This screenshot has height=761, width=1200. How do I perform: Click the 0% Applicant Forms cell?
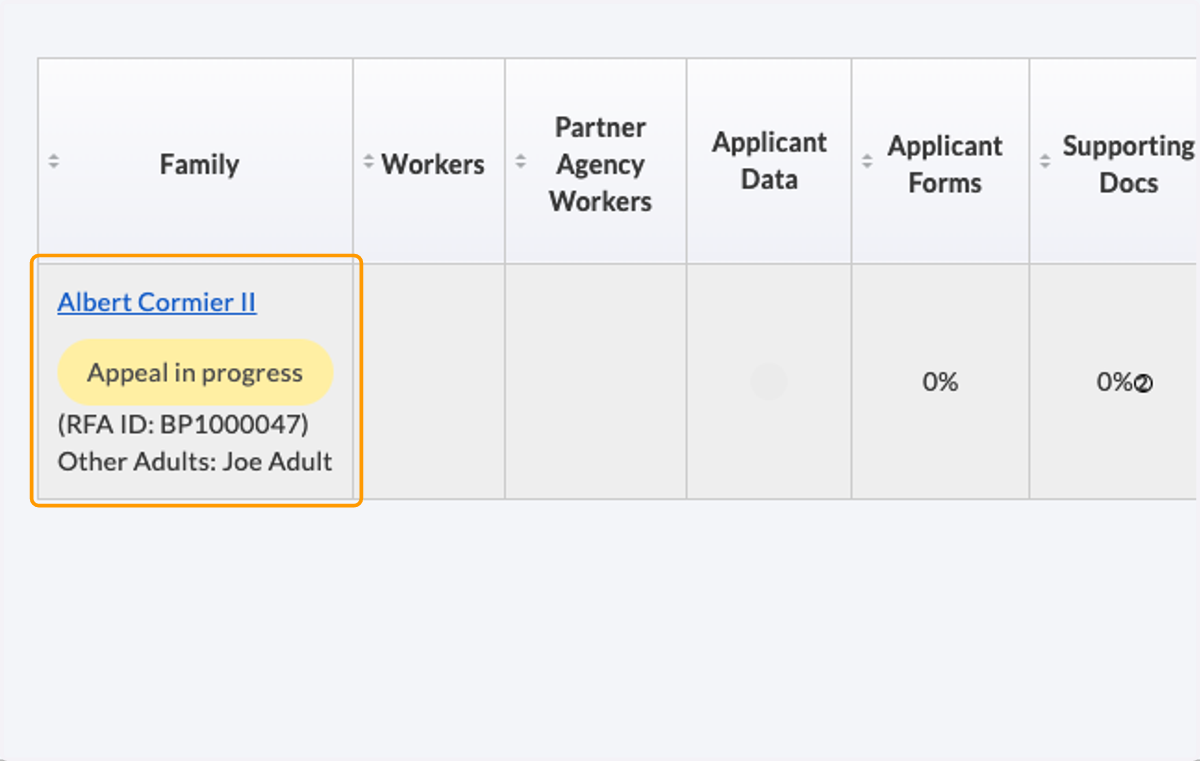tap(940, 381)
